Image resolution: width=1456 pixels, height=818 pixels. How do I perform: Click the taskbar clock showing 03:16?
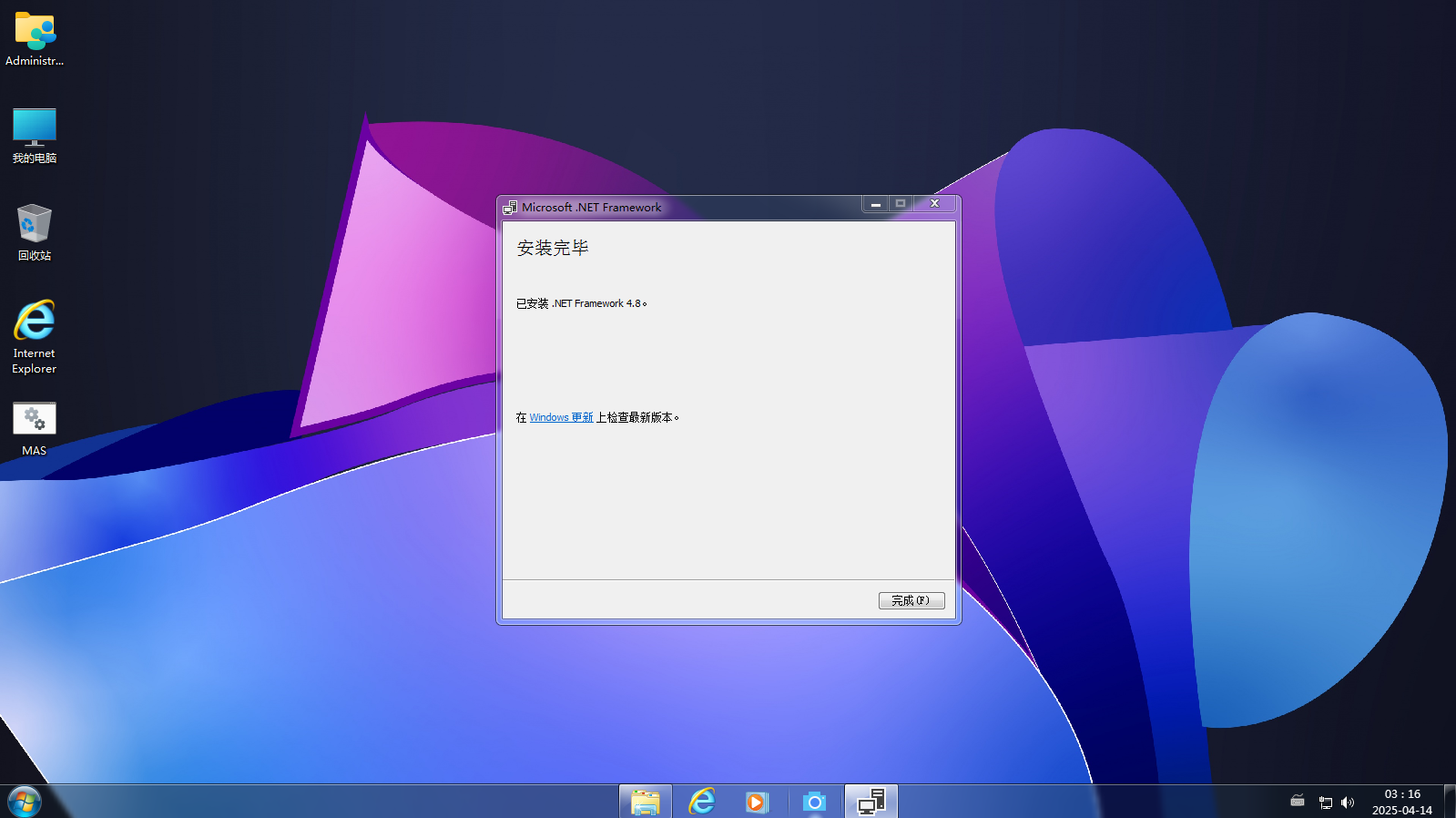1402,802
